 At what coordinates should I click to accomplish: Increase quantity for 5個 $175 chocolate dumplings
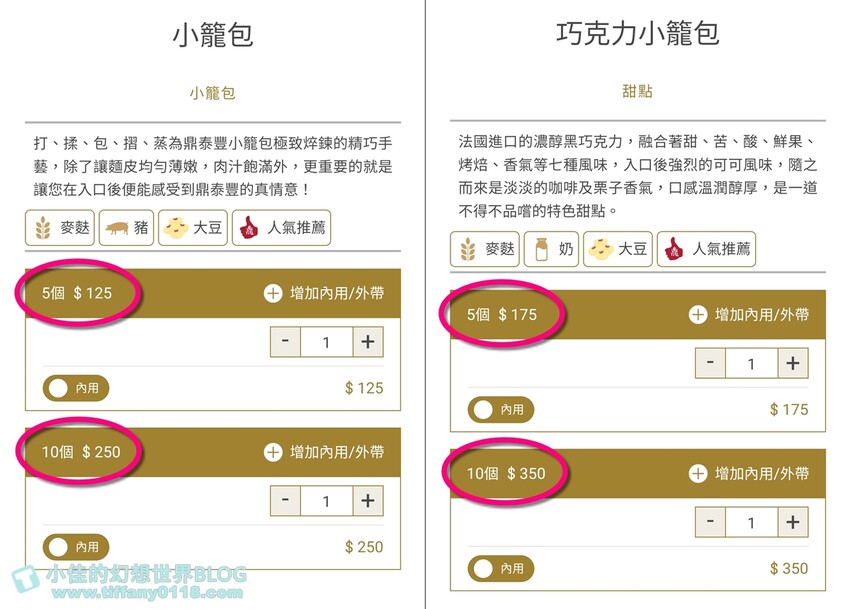[x=793, y=363]
